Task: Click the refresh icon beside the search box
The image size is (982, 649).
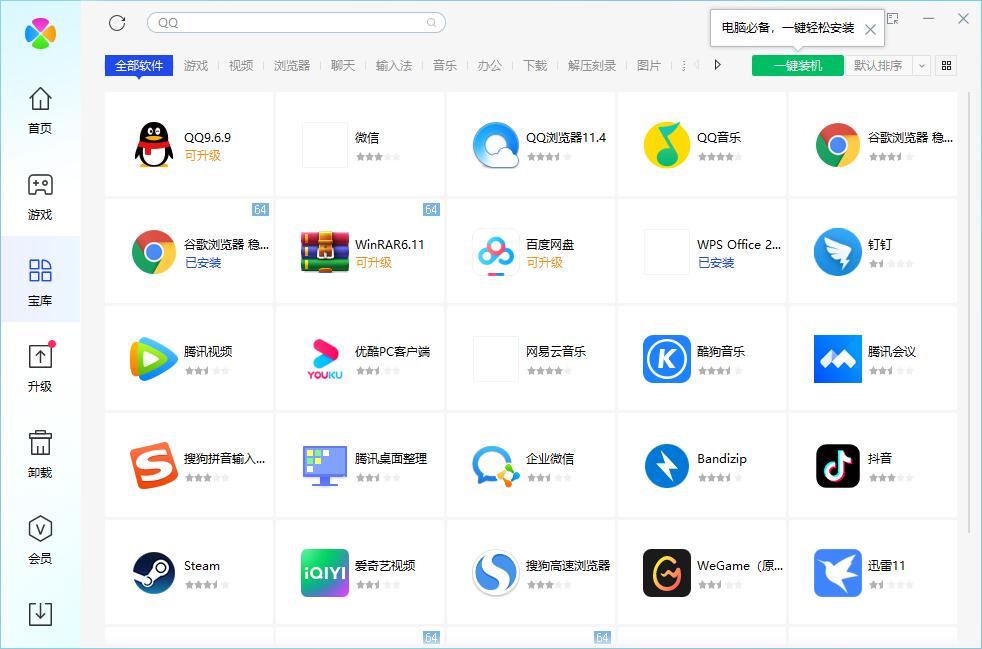Action: (117, 23)
